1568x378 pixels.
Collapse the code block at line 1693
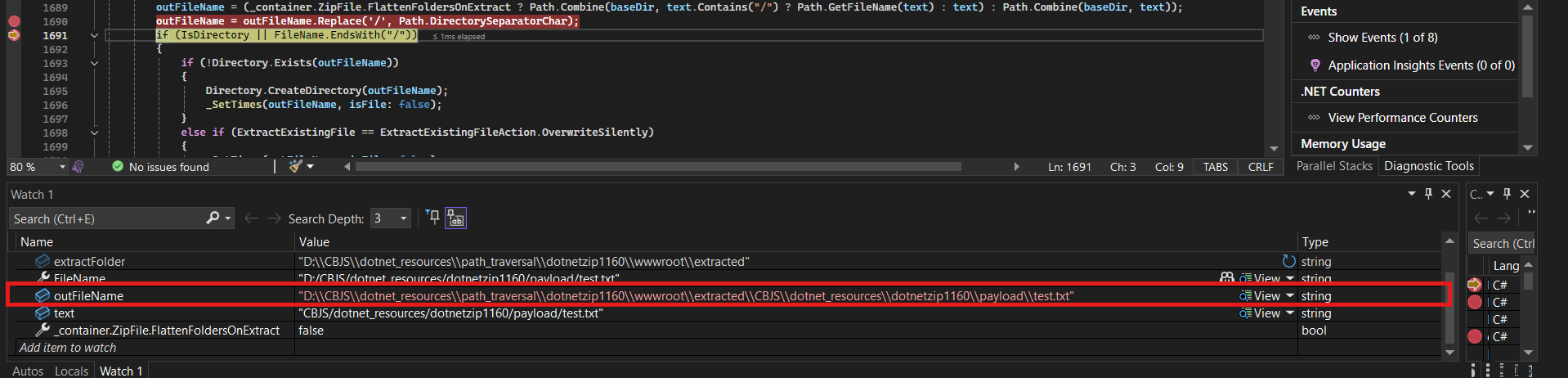pyautogui.click(x=94, y=63)
